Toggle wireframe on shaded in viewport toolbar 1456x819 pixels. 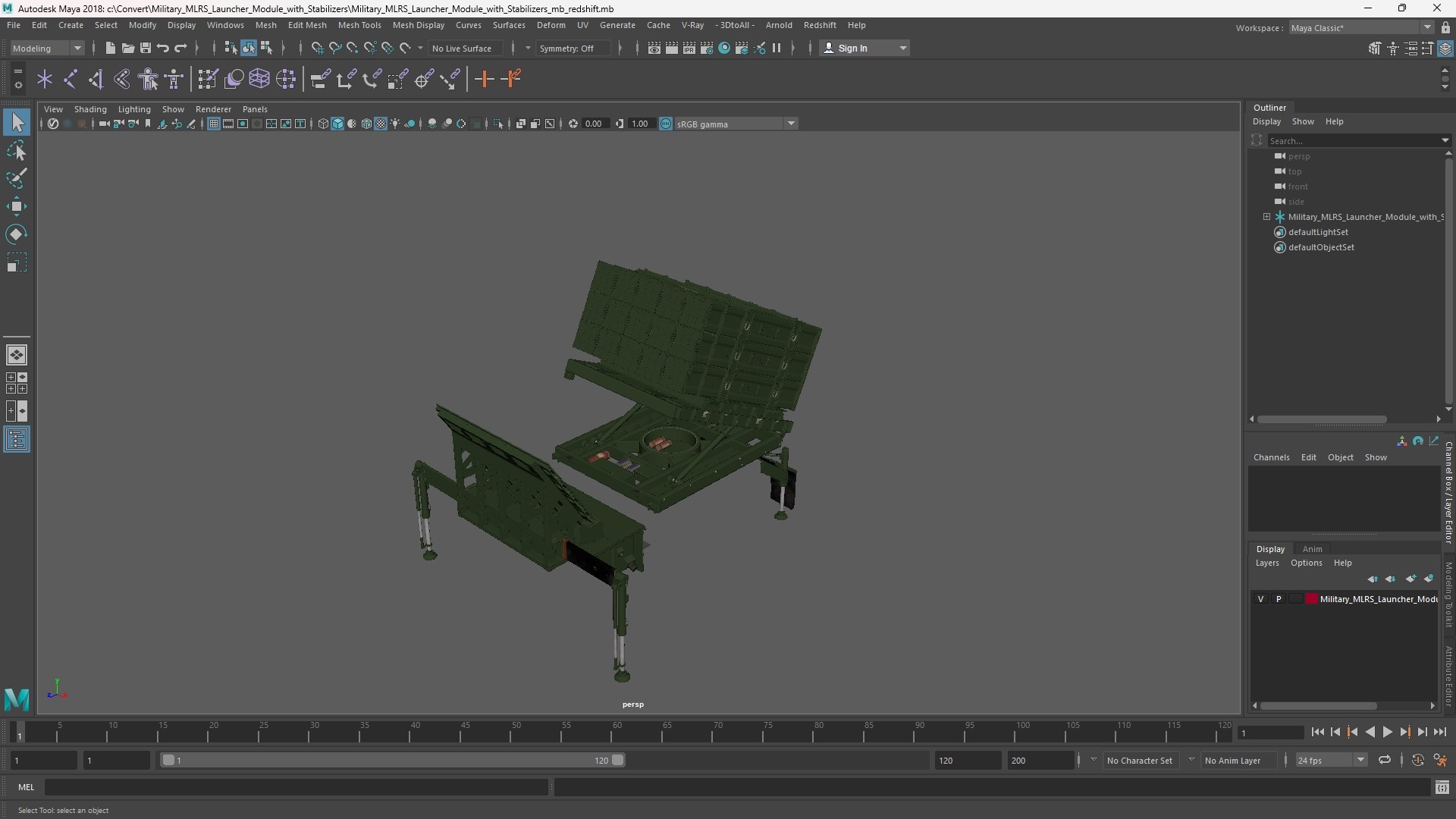coord(366,124)
